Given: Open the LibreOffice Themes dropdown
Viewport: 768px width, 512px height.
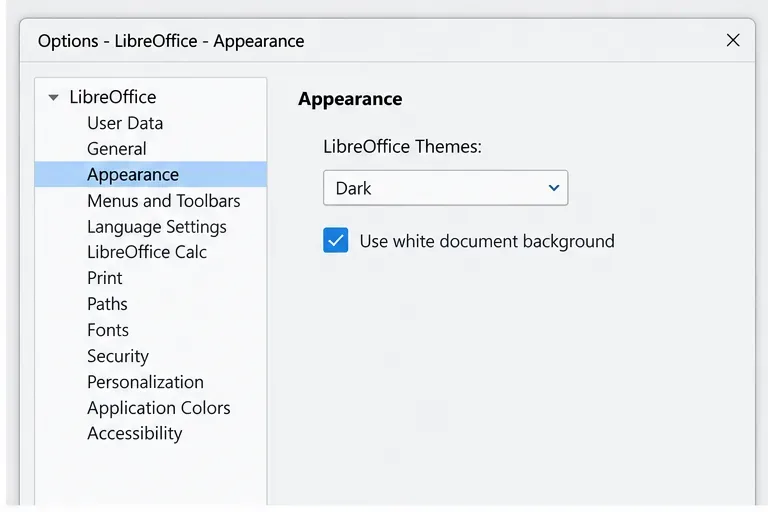Looking at the screenshot, I should pyautogui.click(x=445, y=188).
